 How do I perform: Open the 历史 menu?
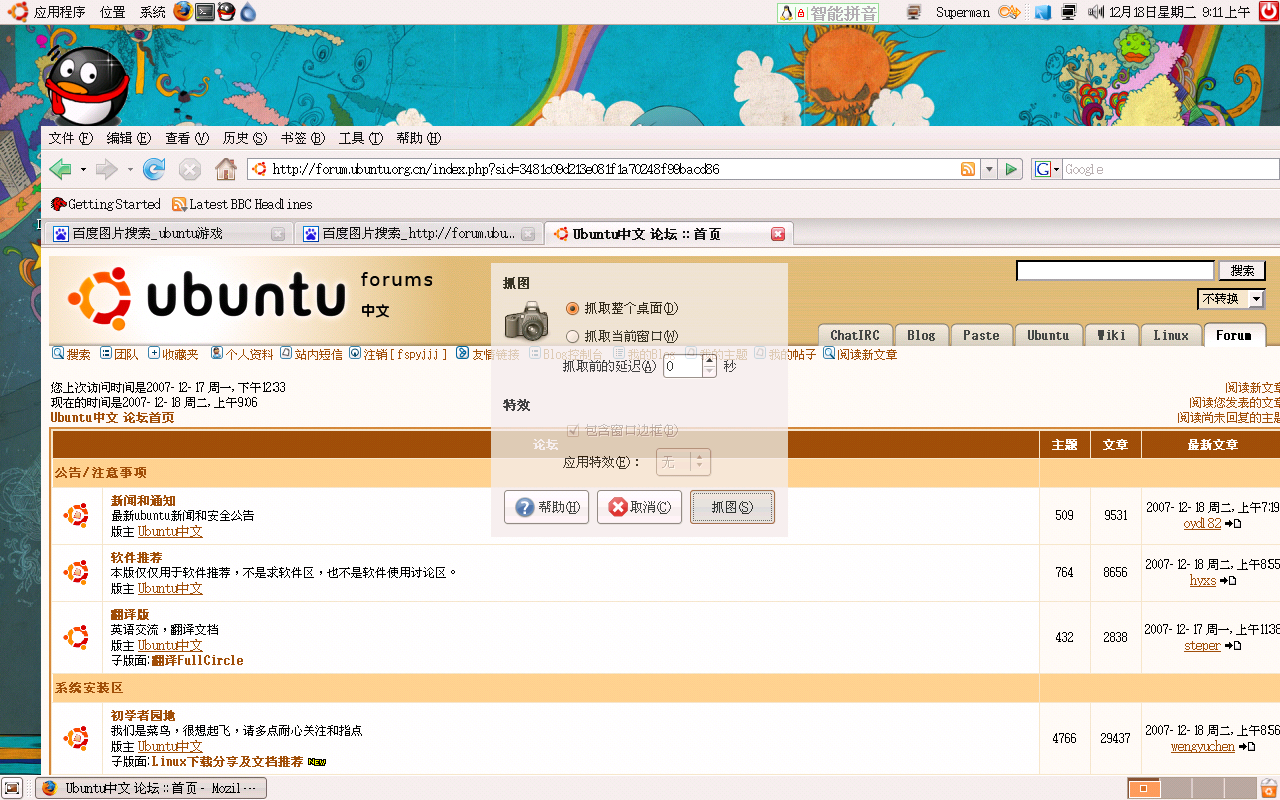[x=245, y=138]
